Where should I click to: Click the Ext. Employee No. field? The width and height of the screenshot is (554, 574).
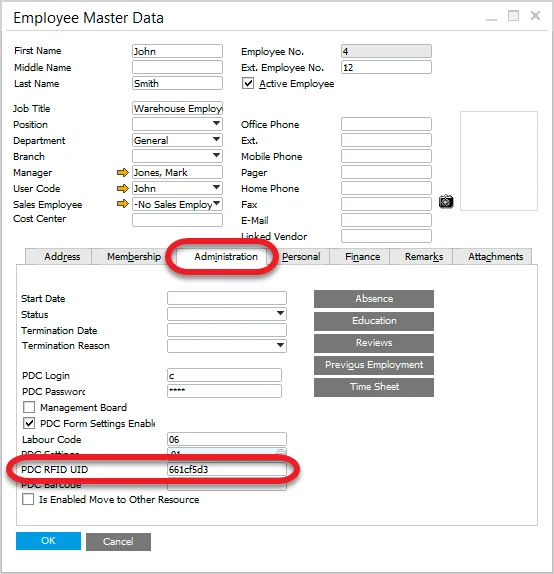386,67
